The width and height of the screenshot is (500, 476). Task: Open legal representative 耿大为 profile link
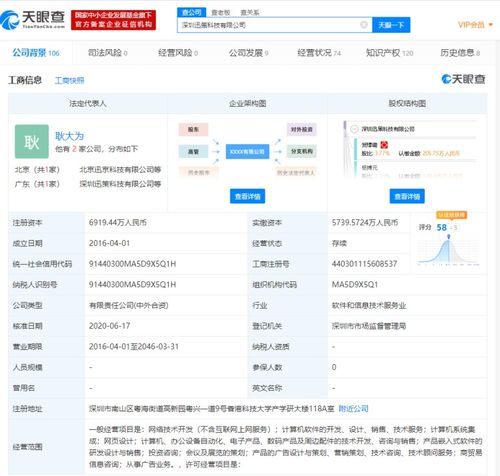69,136
